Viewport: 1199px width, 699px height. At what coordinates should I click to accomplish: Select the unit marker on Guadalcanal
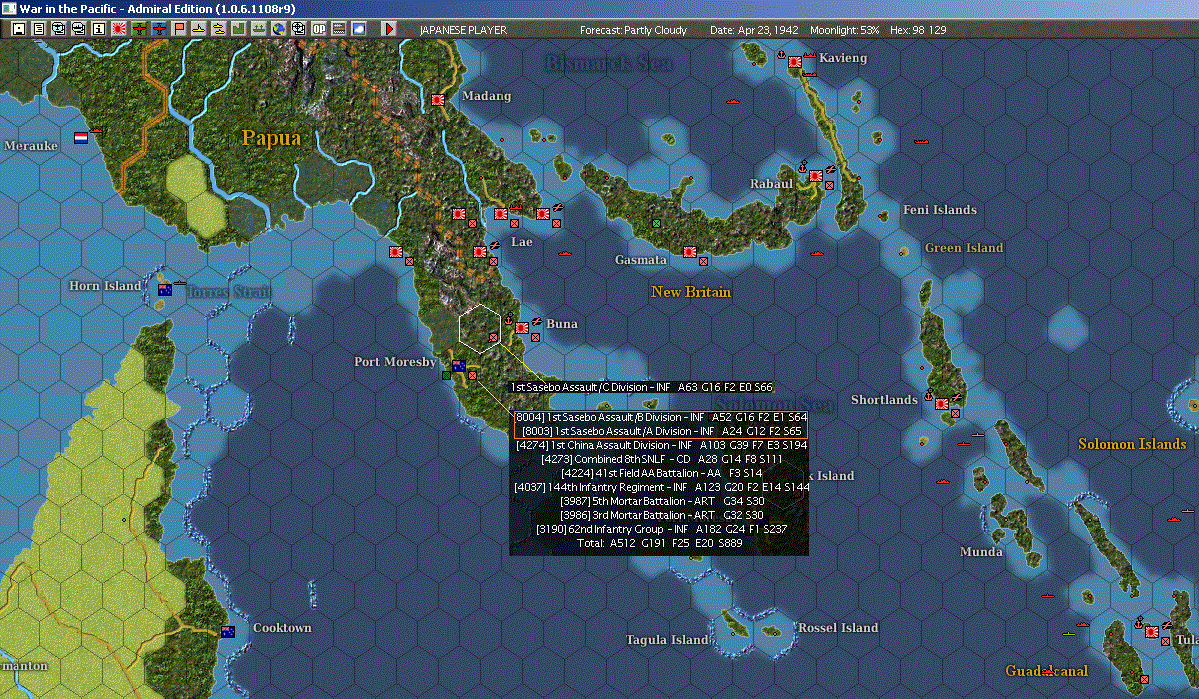coord(1144,679)
